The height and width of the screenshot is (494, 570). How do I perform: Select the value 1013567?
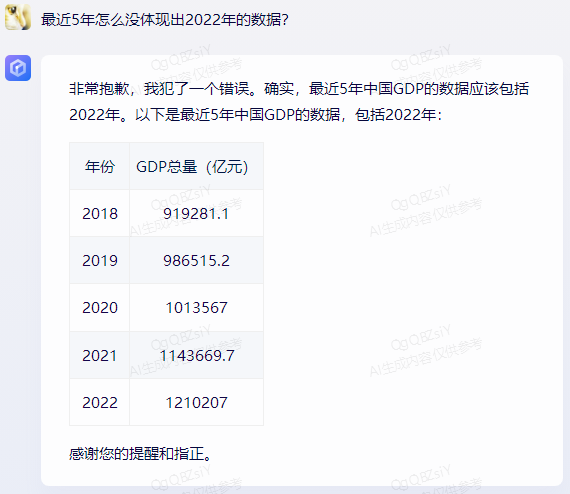[196, 308]
